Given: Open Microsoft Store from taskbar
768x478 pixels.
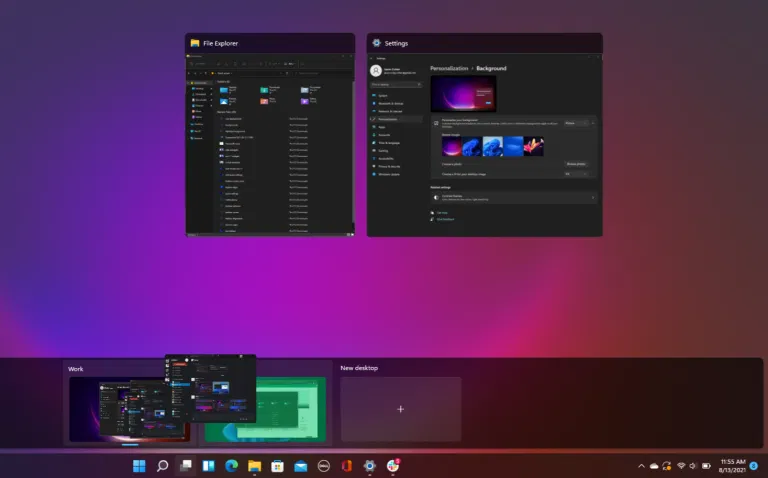Looking at the screenshot, I should (x=277, y=466).
